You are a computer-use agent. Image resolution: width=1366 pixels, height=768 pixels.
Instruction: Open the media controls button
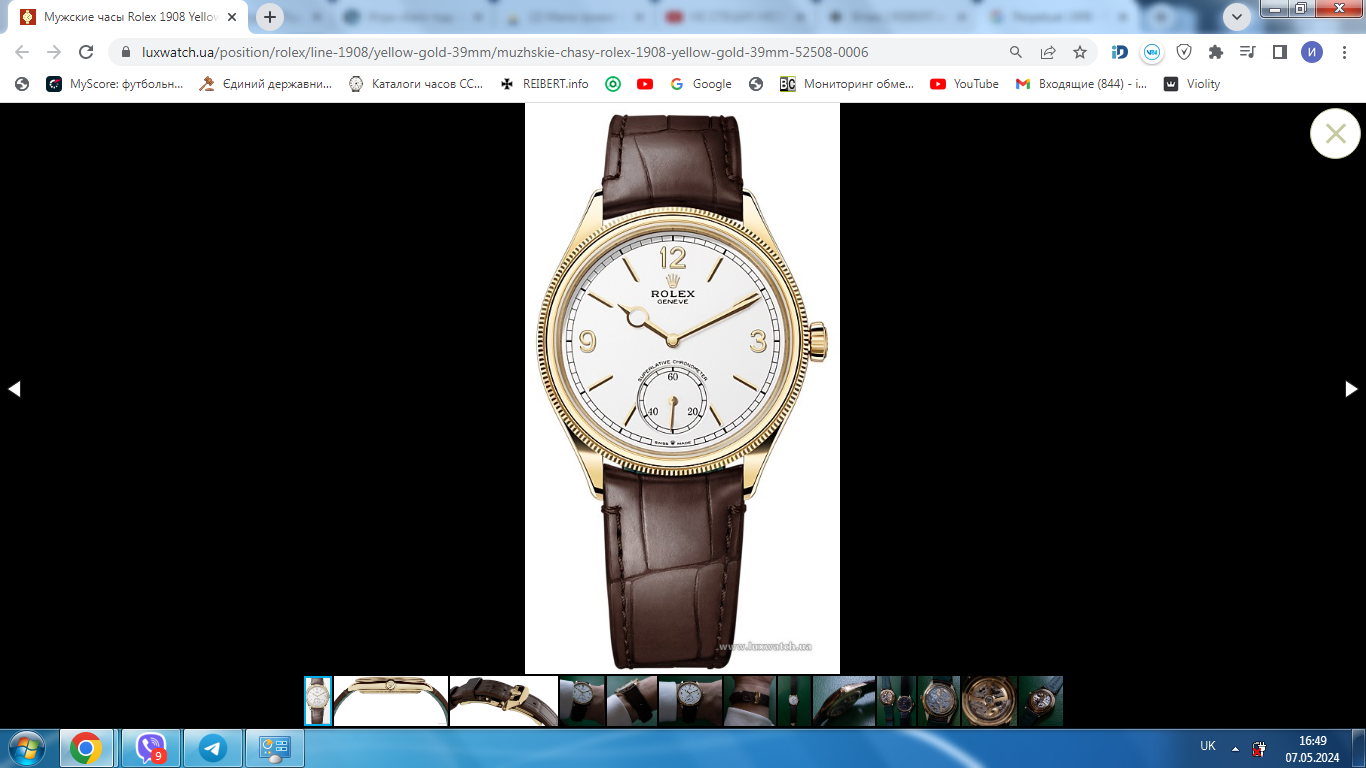[1247, 52]
